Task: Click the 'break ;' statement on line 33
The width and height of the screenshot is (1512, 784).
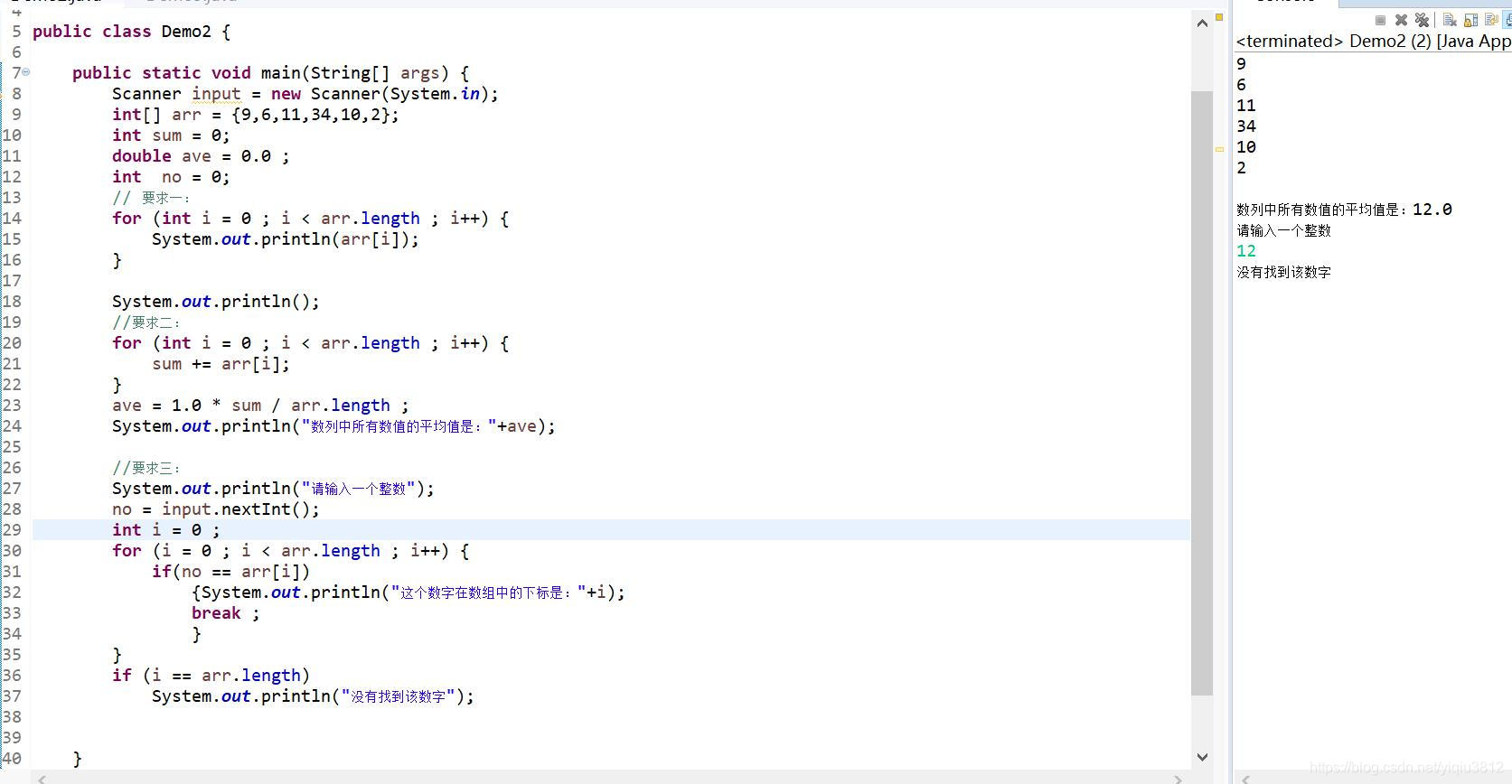Action: (x=226, y=613)
